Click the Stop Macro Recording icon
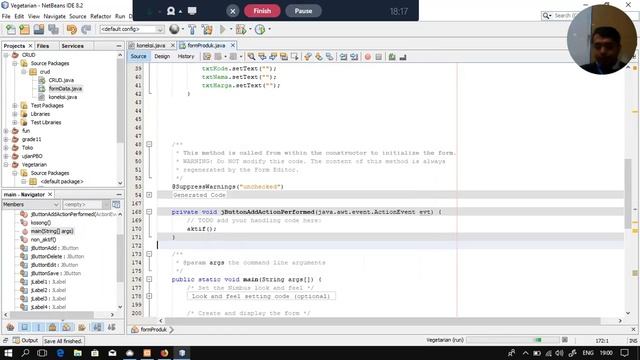This screenshot has width=640, height=360. [x=378, y=57]
